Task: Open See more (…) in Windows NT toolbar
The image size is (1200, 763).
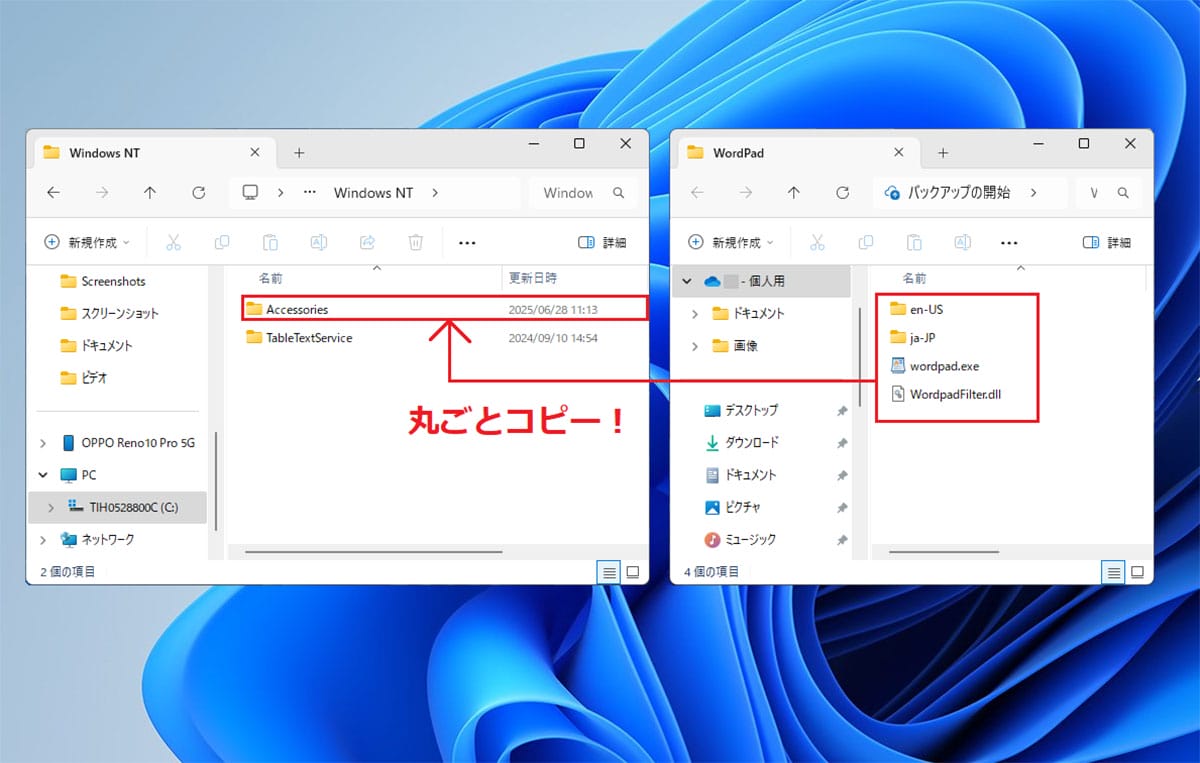Action: point(467,242)
